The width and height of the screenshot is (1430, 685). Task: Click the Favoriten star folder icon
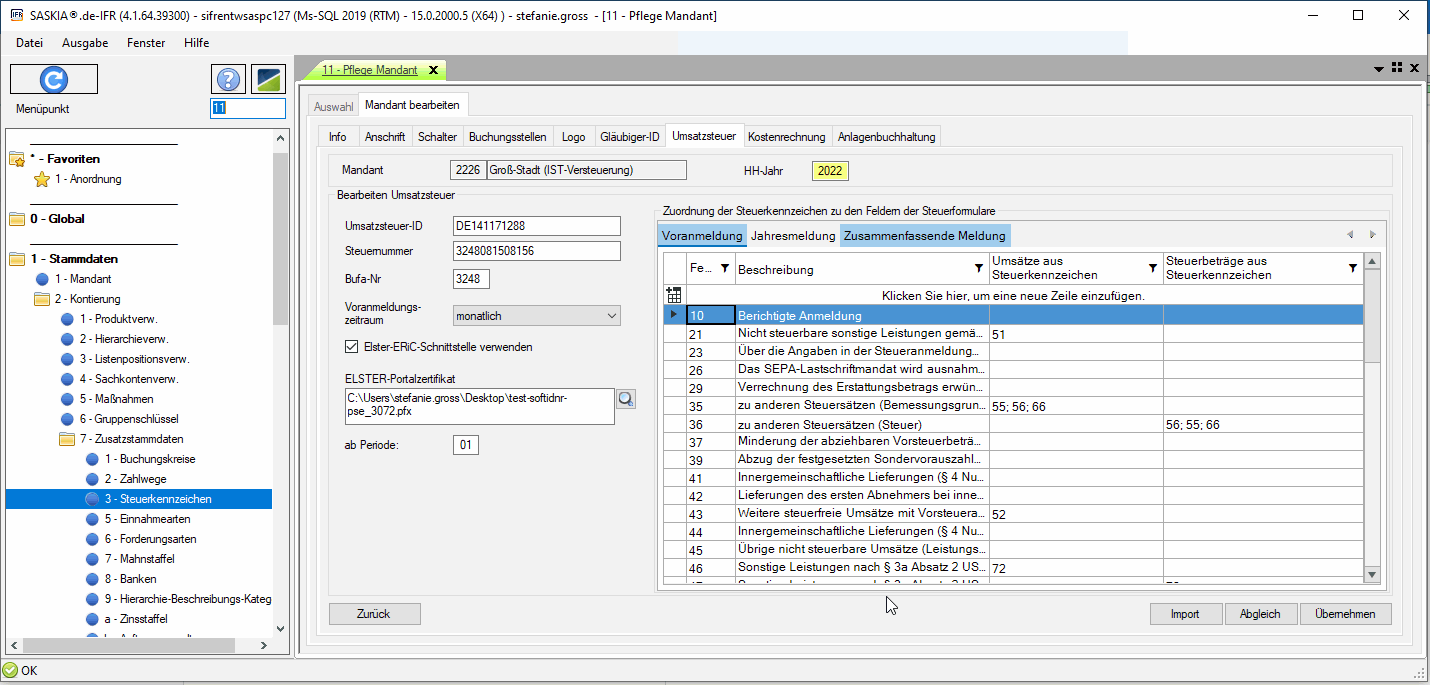click(17, 159)
